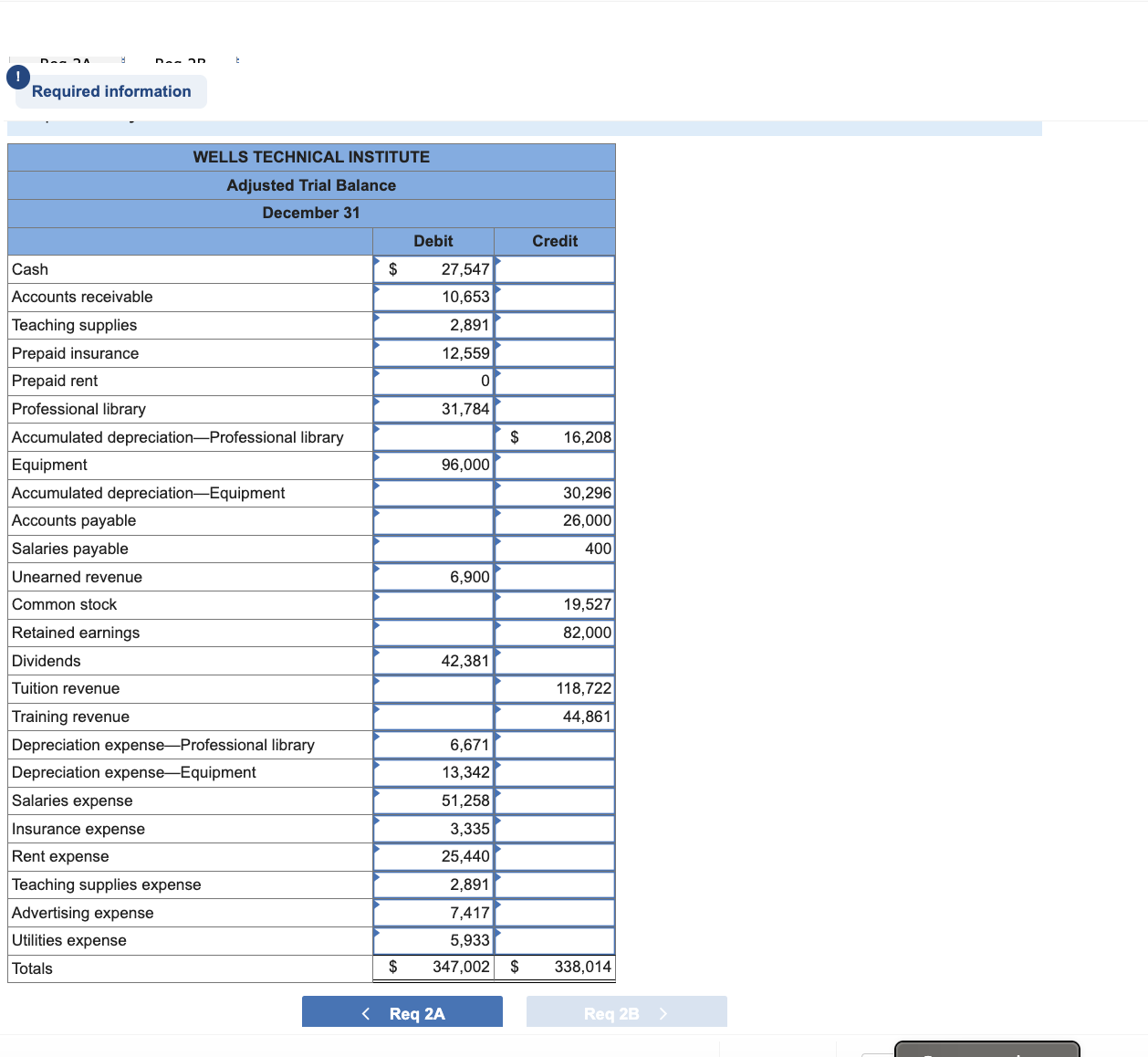1148x1057 pixels.
Task: Open the Common stock credit cell dropdown
Action: pyautogui.click(x=497, y=599)
